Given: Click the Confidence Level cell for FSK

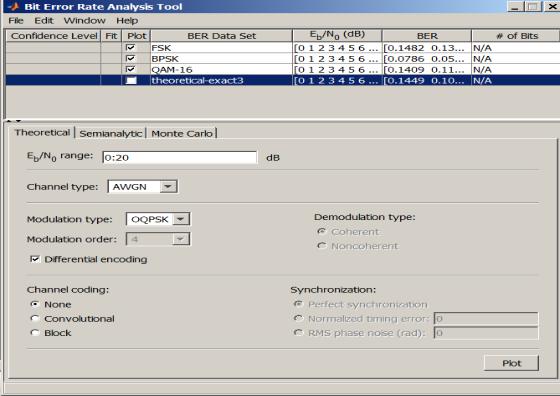Looking at the screenshot, I should coord(53,48).
